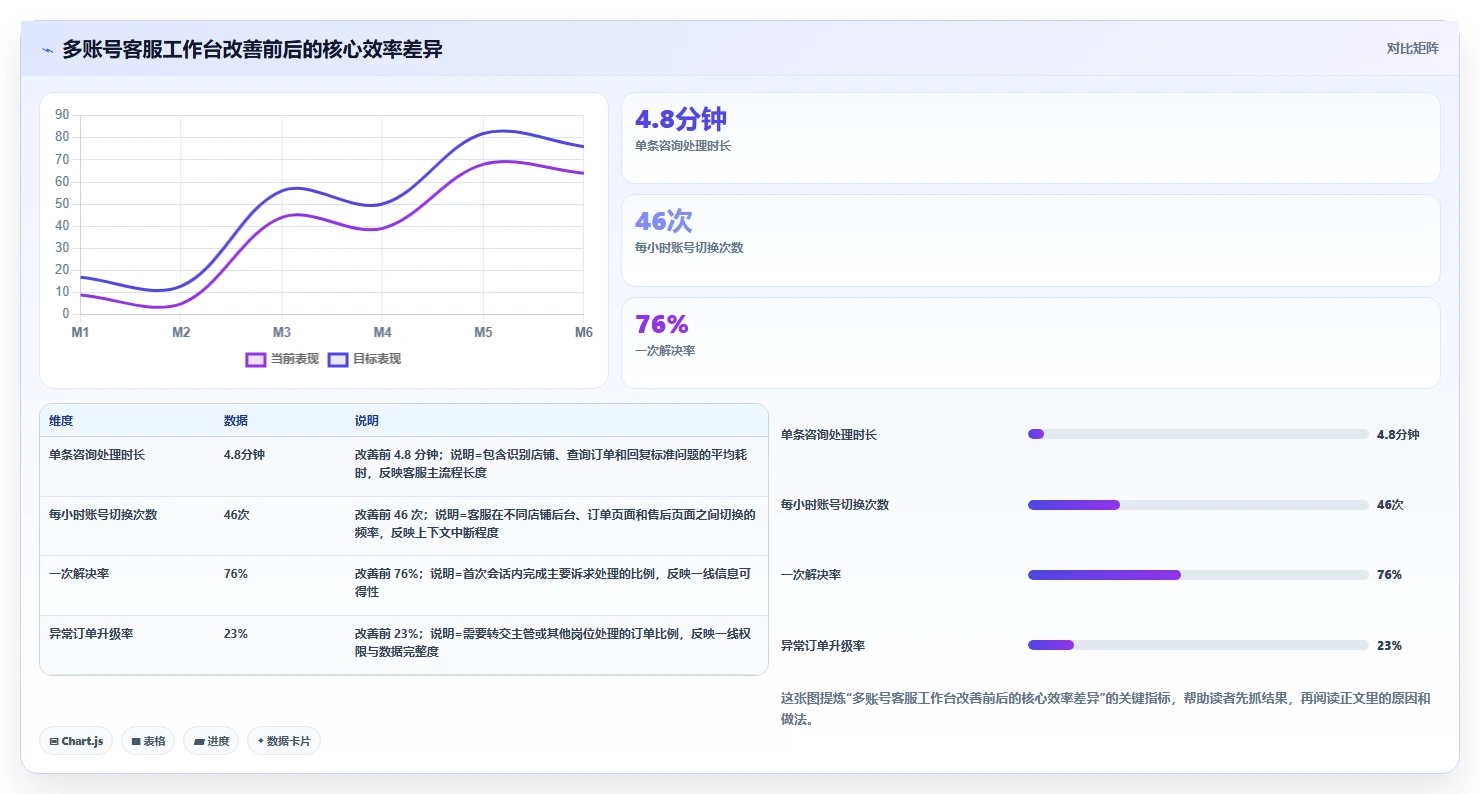Click the 数据卡片 tag chip

tap(284, 741)
